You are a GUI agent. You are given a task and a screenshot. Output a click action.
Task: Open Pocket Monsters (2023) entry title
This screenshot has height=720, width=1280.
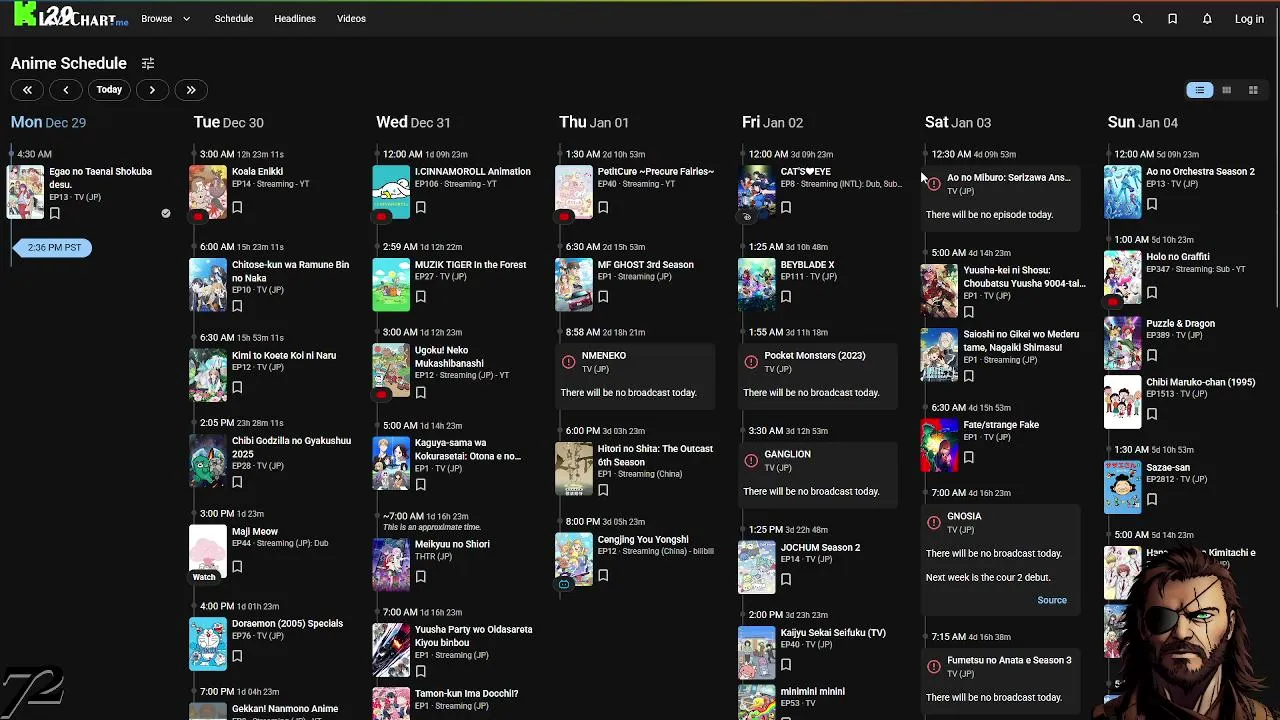[814, 355]
